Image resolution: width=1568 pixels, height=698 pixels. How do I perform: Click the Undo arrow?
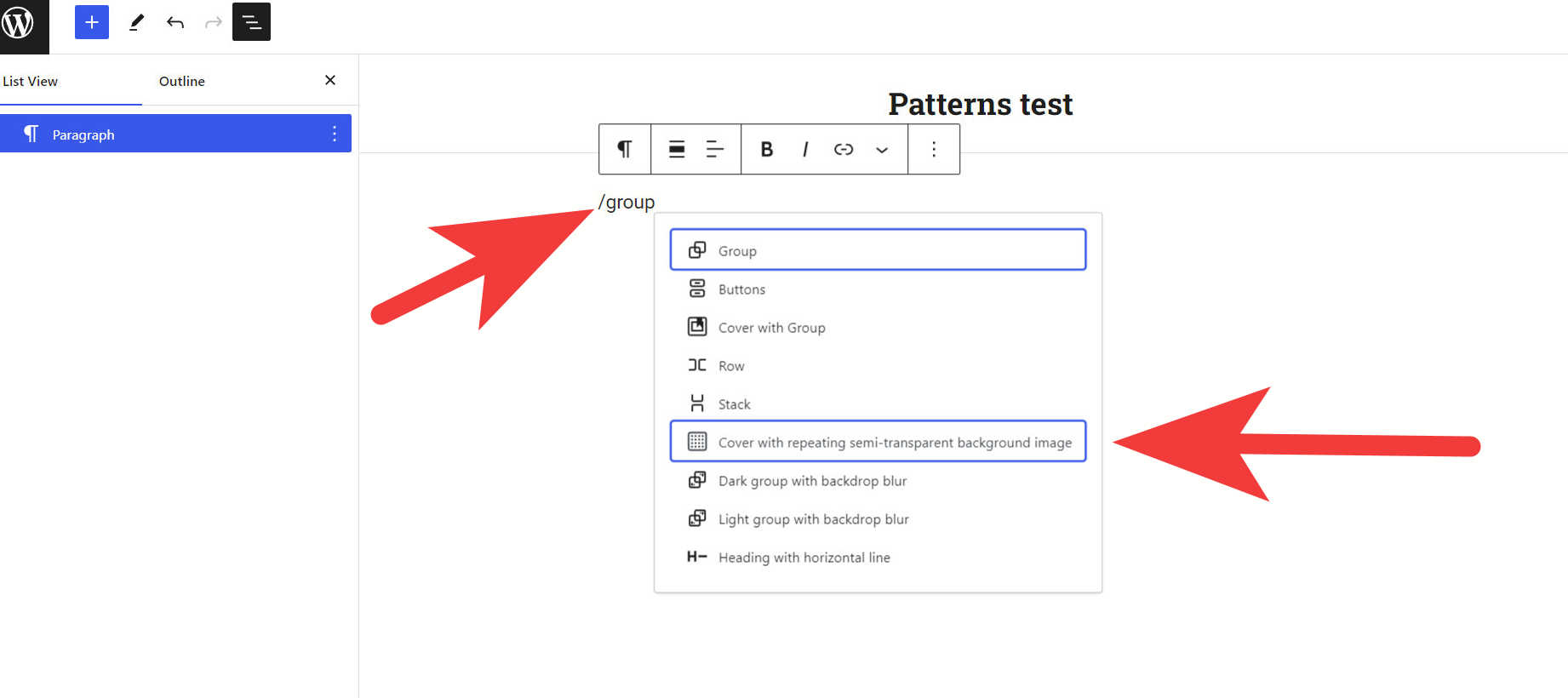point(175,22)
